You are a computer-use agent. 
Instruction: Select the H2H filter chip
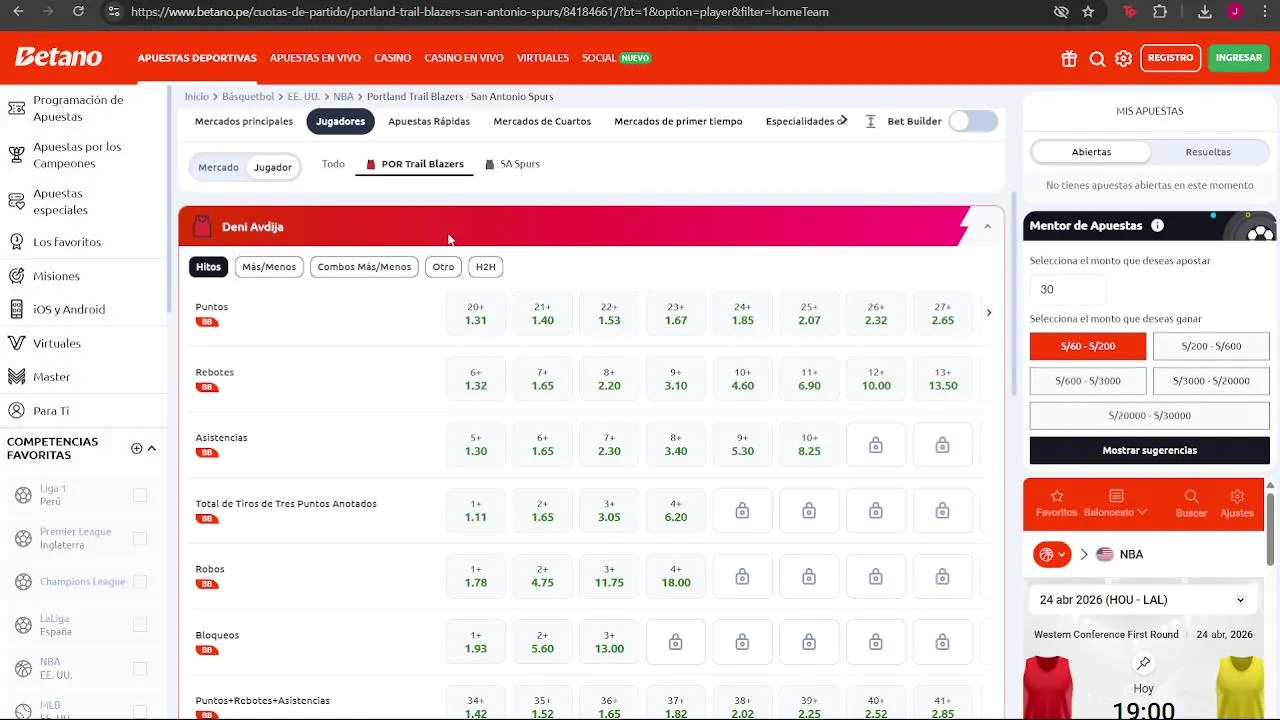pos(485,267)
